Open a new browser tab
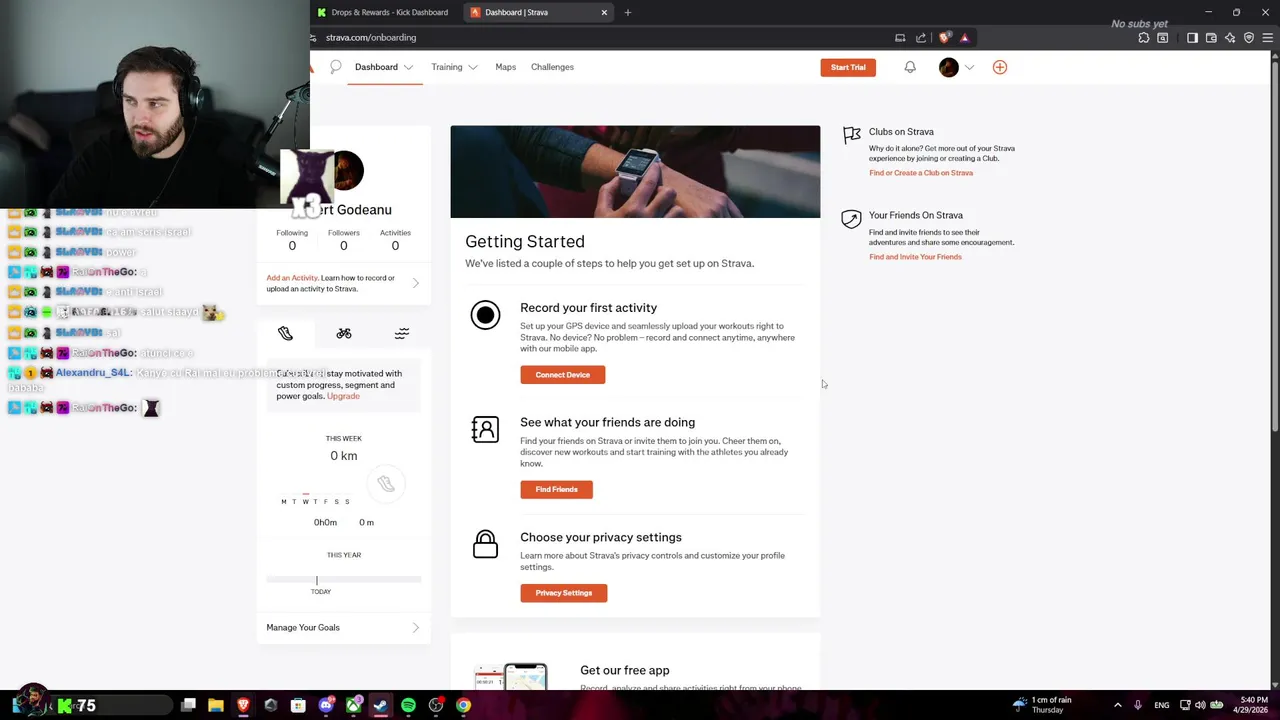The width and height of the screenshot is (1280, 720). coord(628,12)
